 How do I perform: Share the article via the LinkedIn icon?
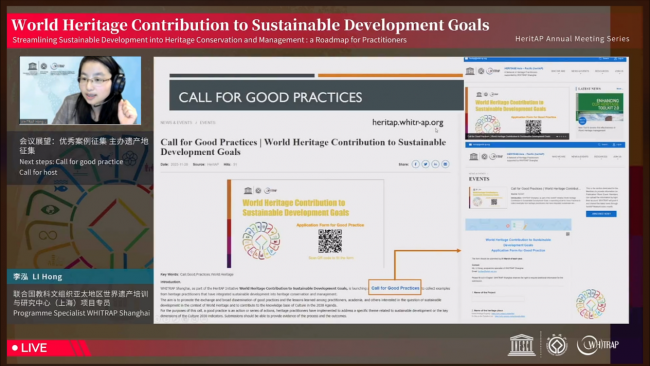pos(435,164)
